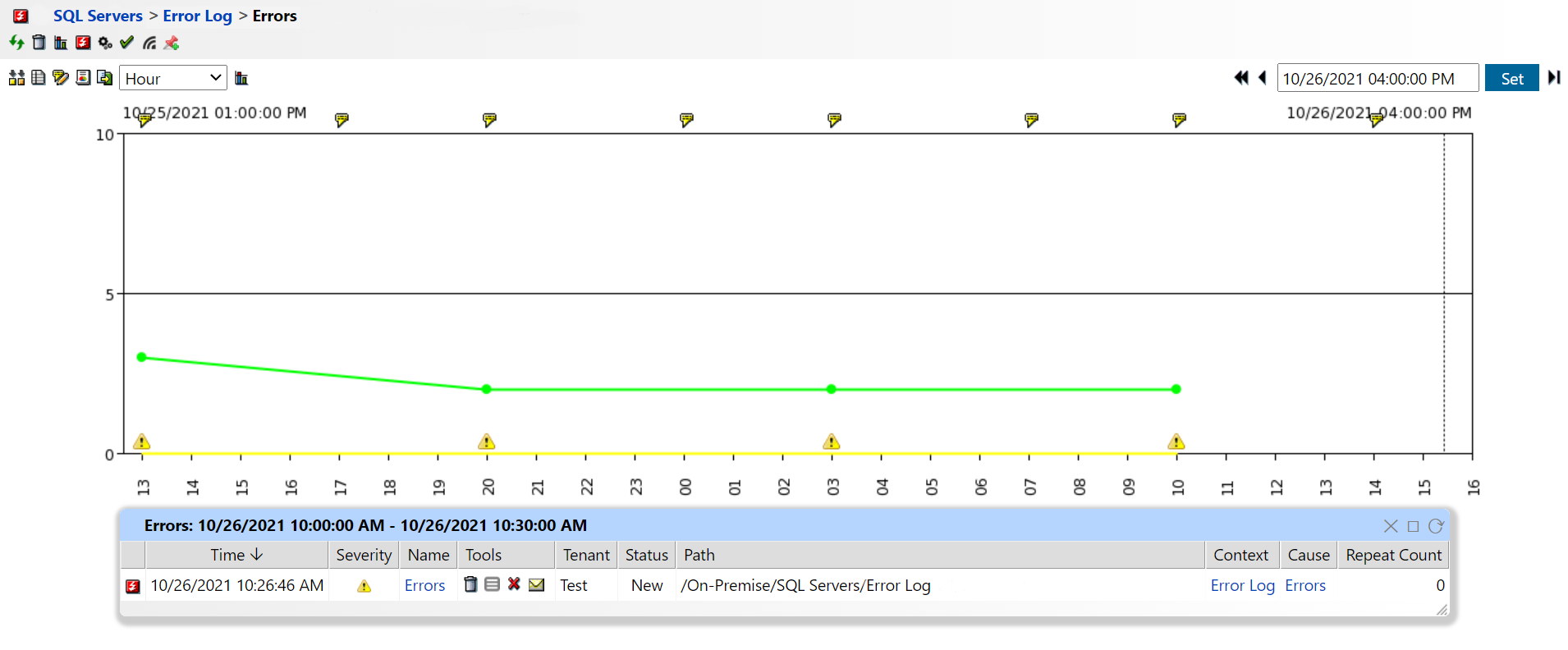Screen dimensions: 1568x650
Task: Click the green data point at hour 13
Action: click(142, 357)
